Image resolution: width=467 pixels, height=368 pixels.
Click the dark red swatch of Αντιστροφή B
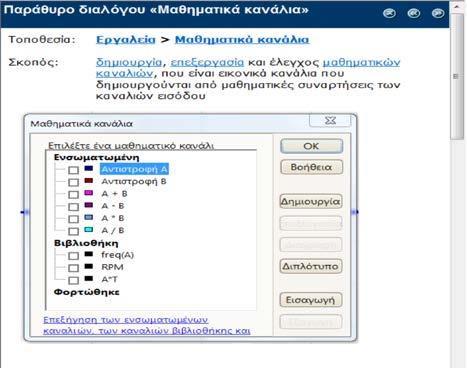88,180
